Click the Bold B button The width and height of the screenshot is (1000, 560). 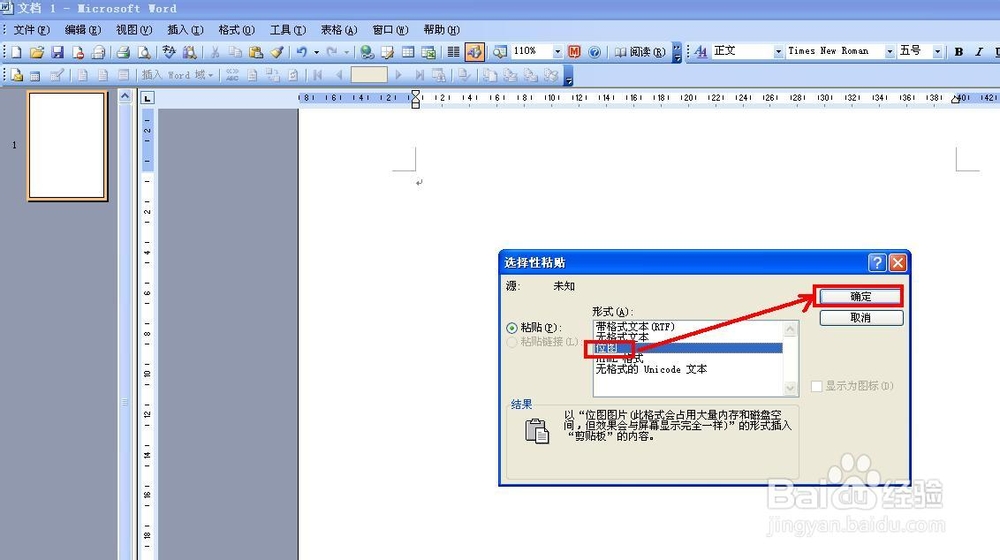click(959, 52)
